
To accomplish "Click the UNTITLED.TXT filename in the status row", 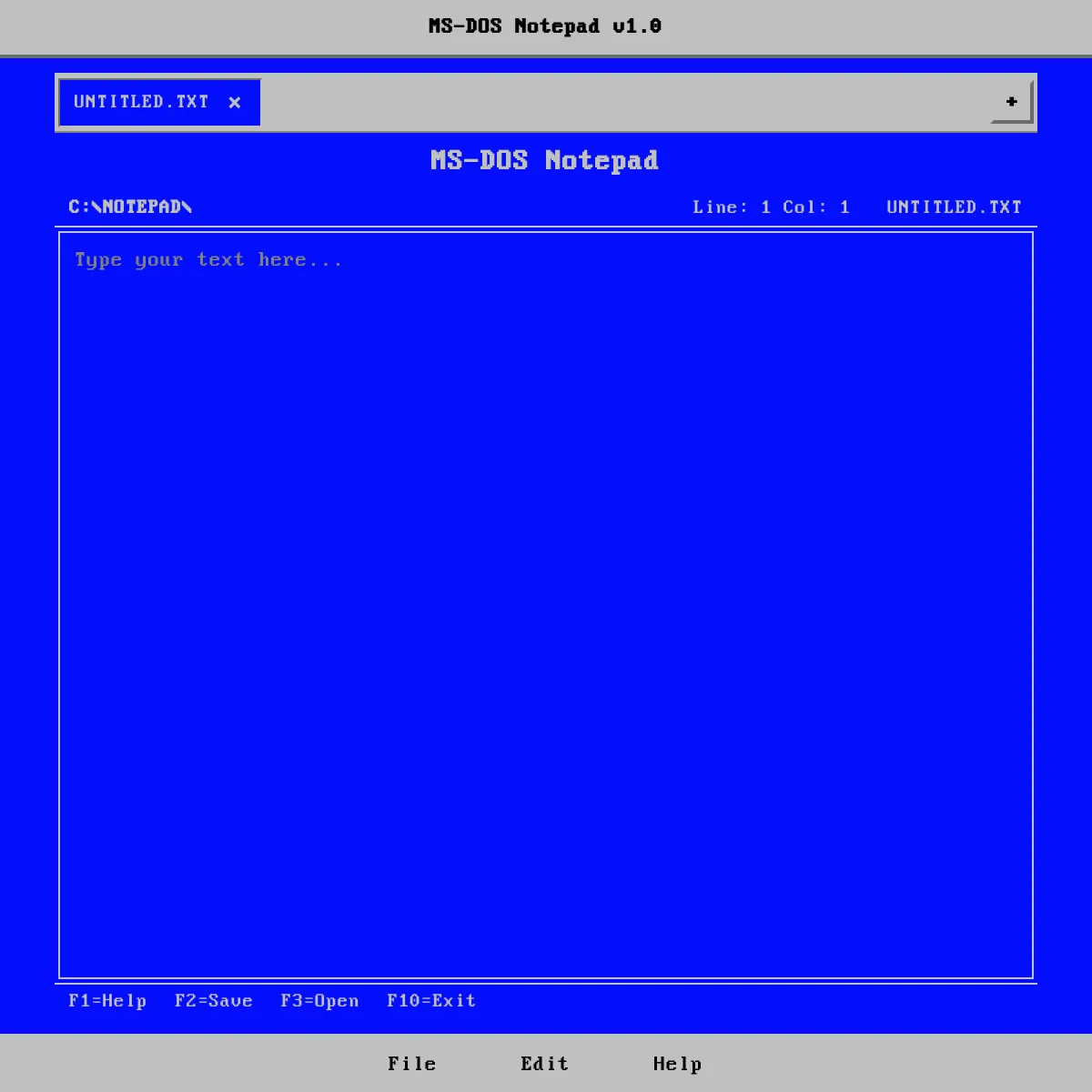I will tap(954, 207).
